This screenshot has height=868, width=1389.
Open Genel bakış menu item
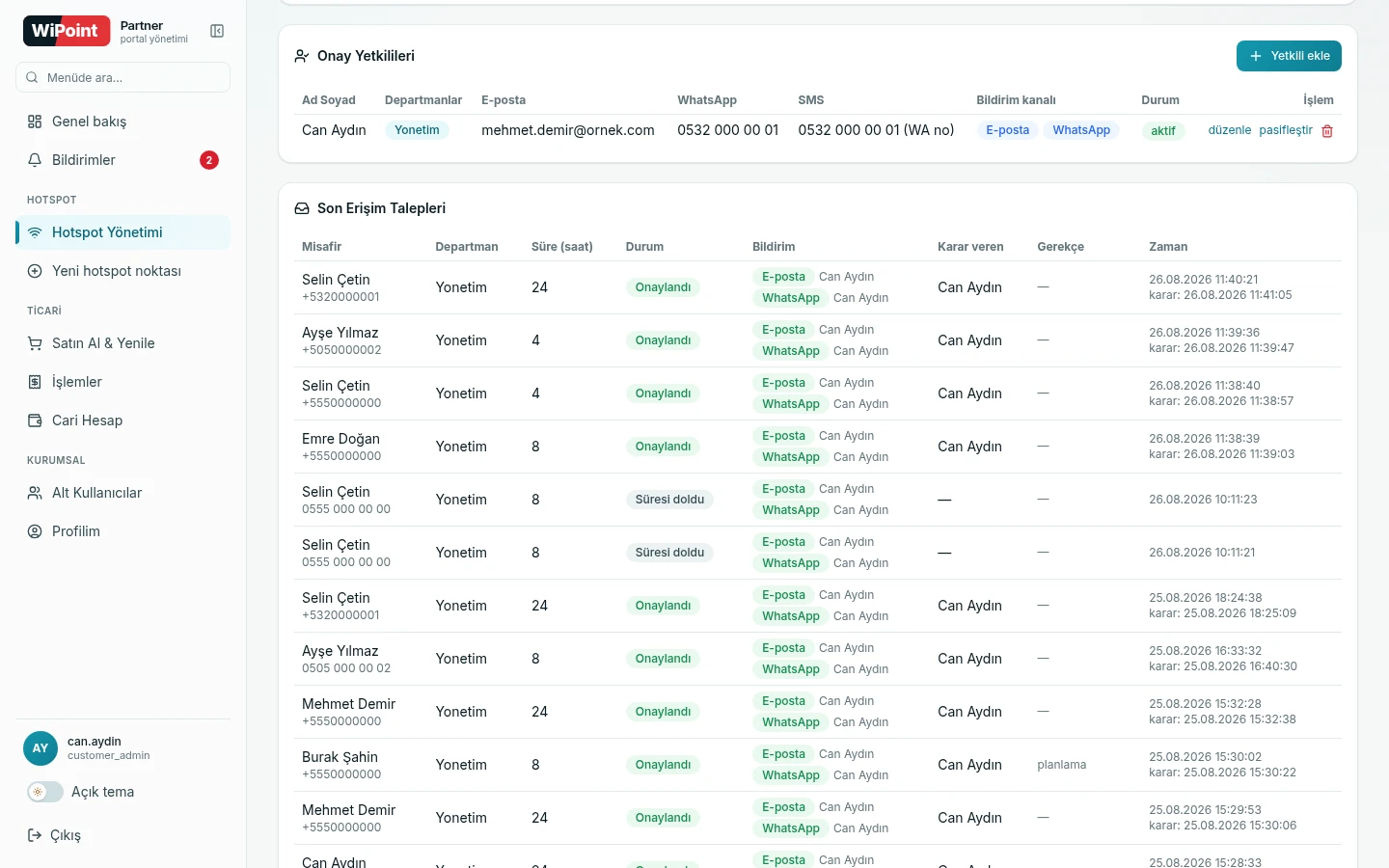(123, 122)
